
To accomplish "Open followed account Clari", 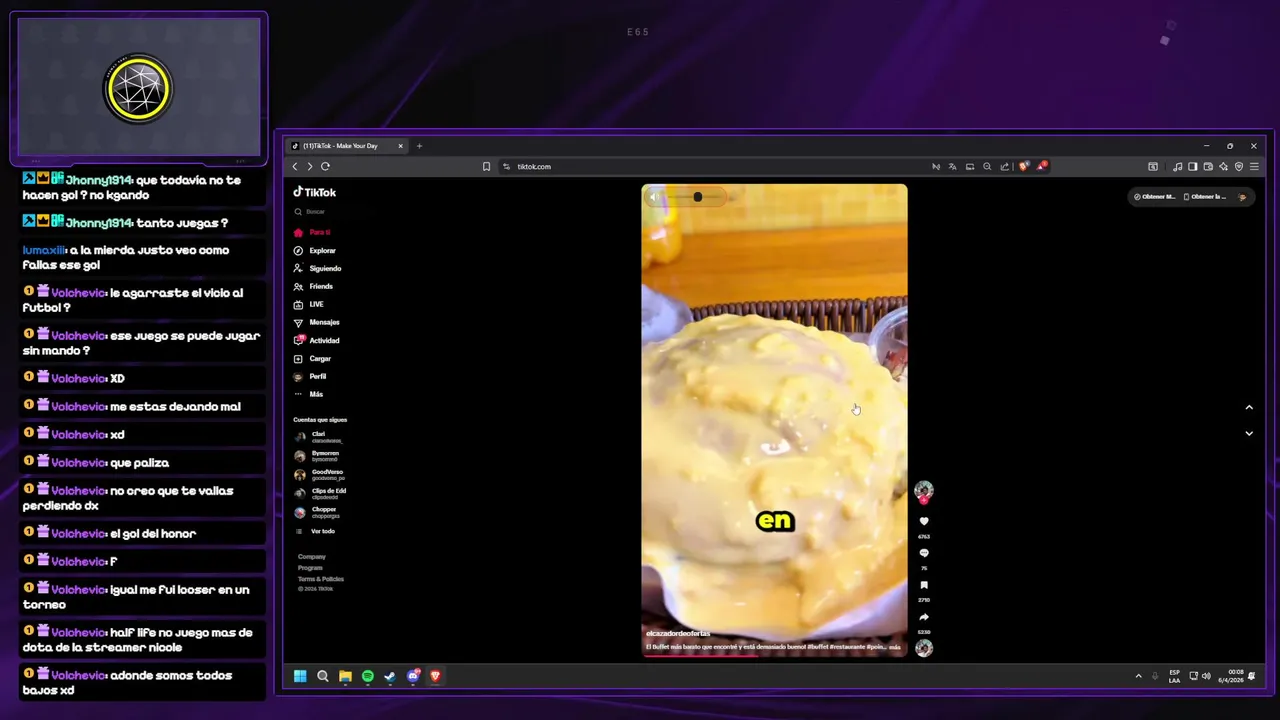I will pyautogui.click(x=320, y=437).
